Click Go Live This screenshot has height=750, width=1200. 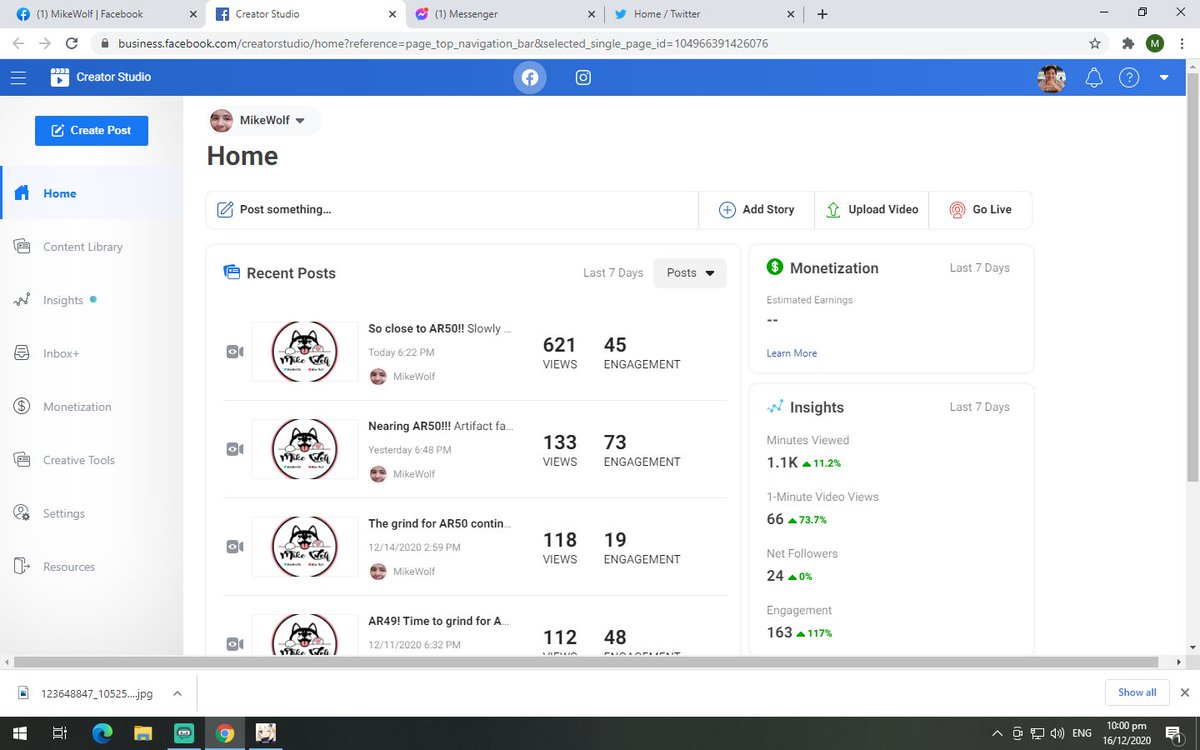(980, 209)
